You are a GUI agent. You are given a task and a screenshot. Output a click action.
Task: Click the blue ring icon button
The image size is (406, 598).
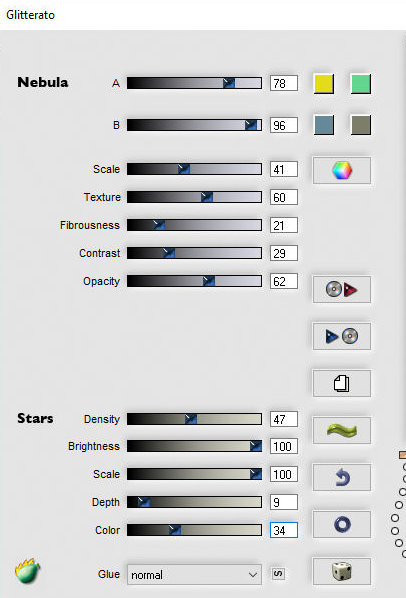342,524
